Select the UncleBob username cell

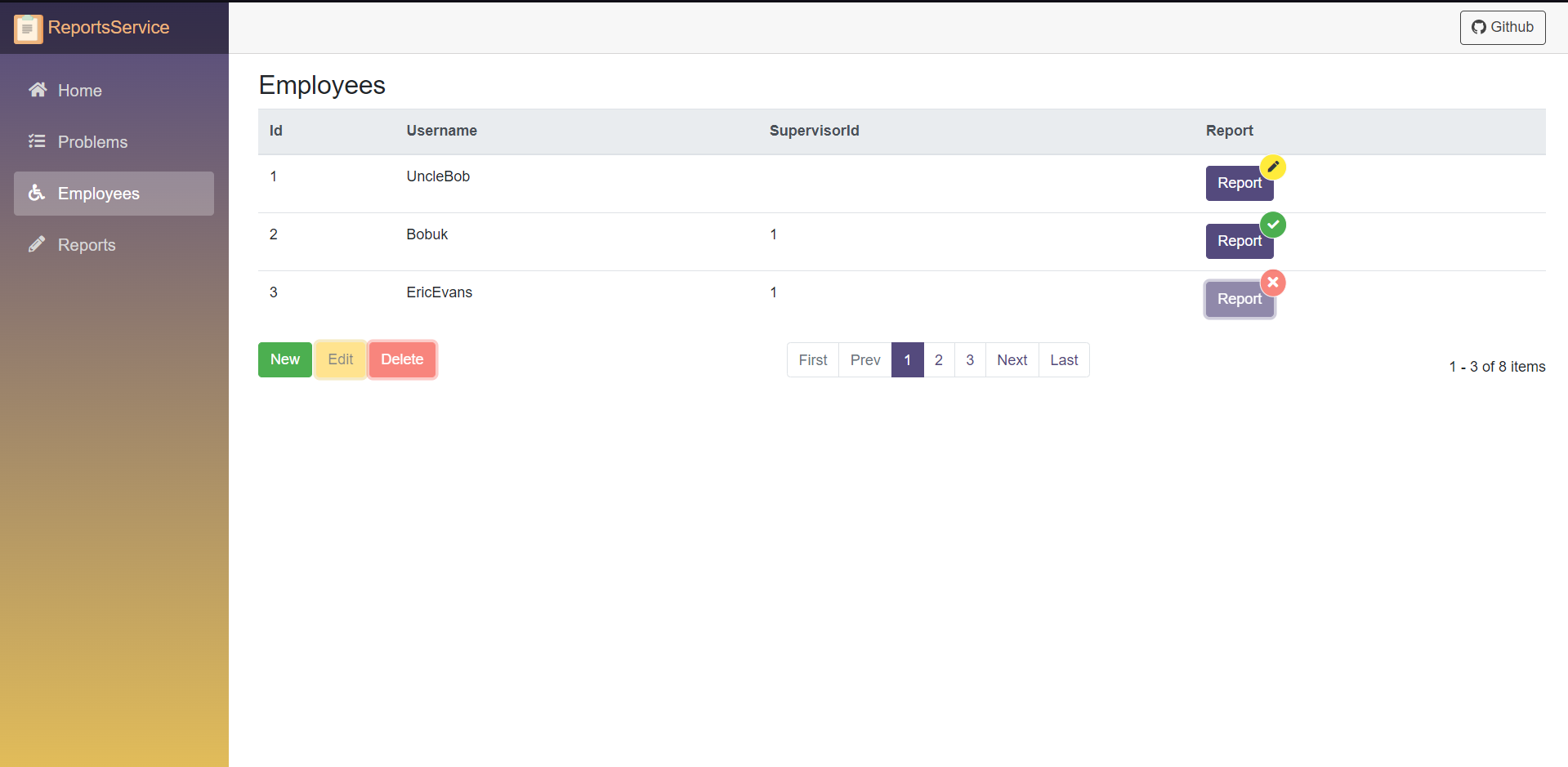click(438, 176)
